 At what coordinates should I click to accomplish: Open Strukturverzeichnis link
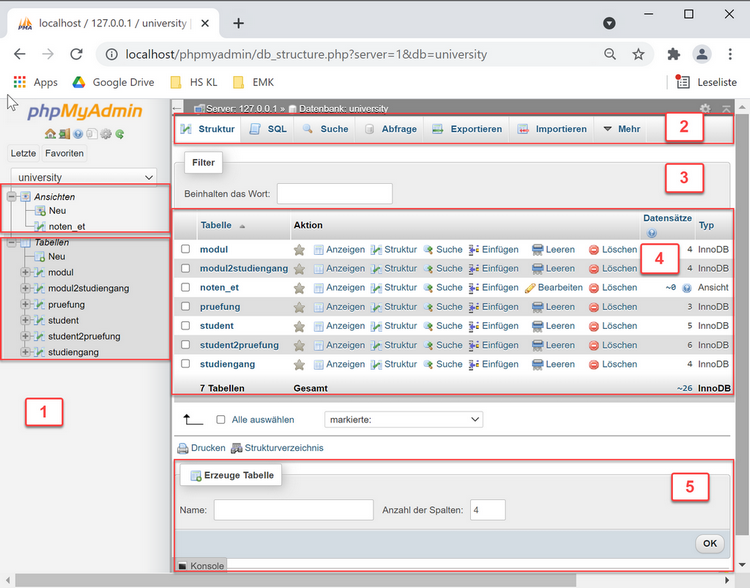coord(277,448)
